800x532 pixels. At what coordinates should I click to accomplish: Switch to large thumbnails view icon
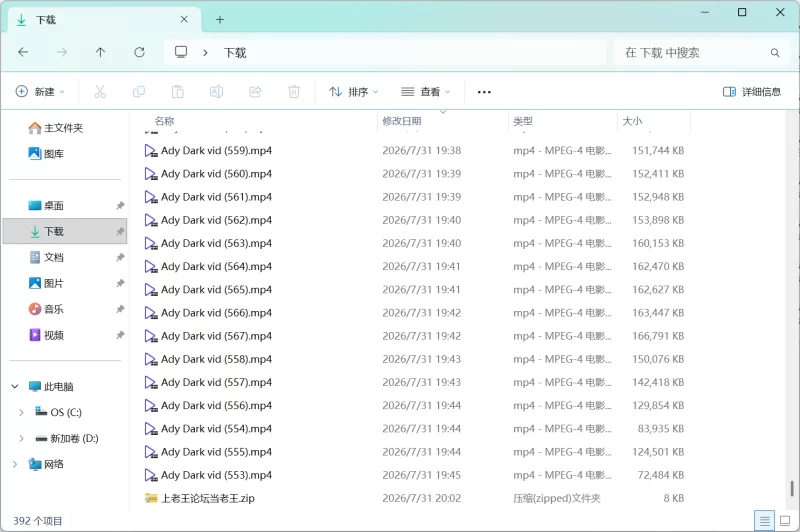point(785,521)
